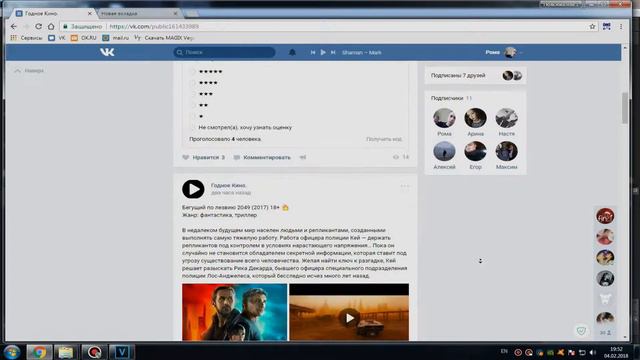Skip to previous track in header player
The height and width of the screenshot is (360, 640).
pyautogui.click(x=313, y=52)
